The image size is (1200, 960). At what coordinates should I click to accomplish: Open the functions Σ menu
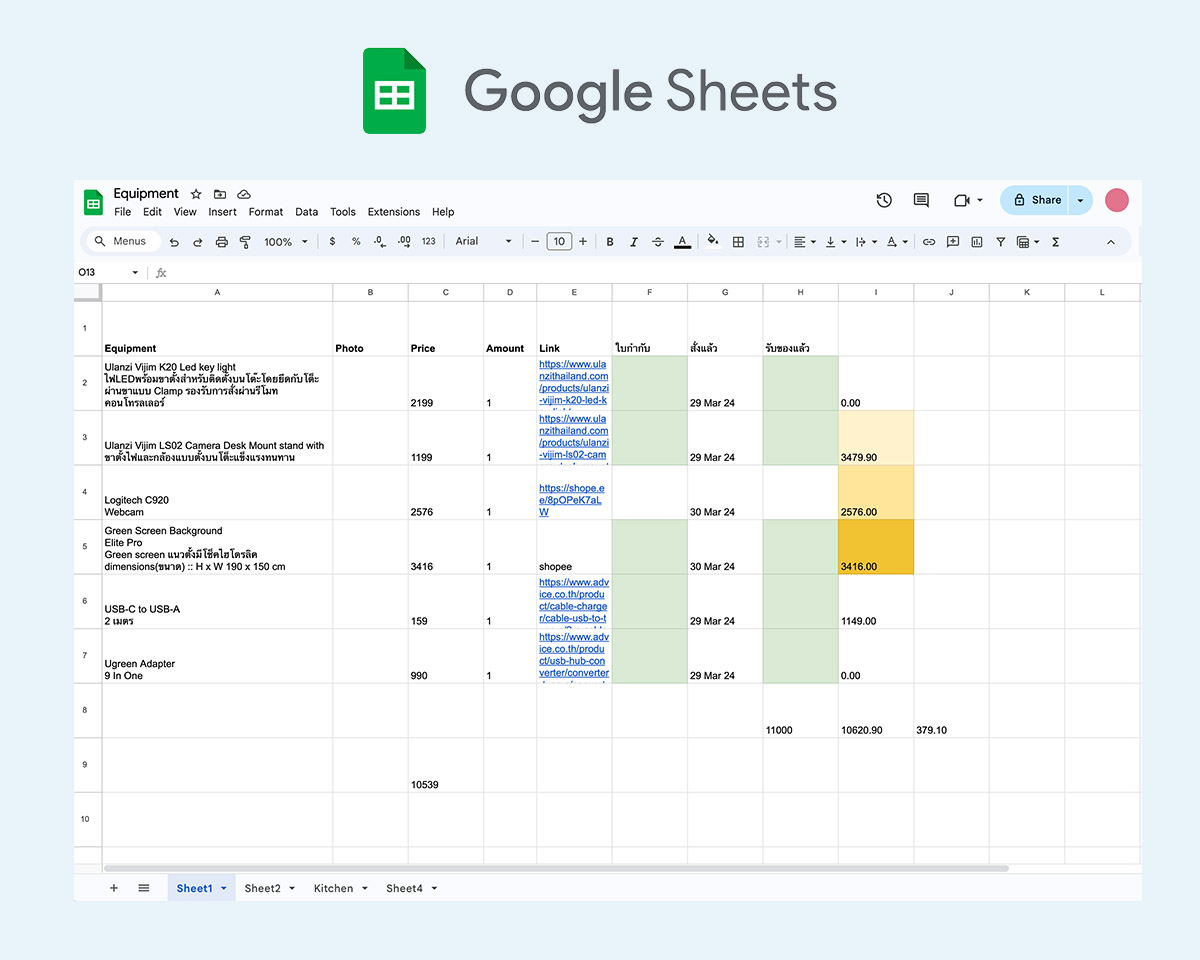[x=1055, y=241]
